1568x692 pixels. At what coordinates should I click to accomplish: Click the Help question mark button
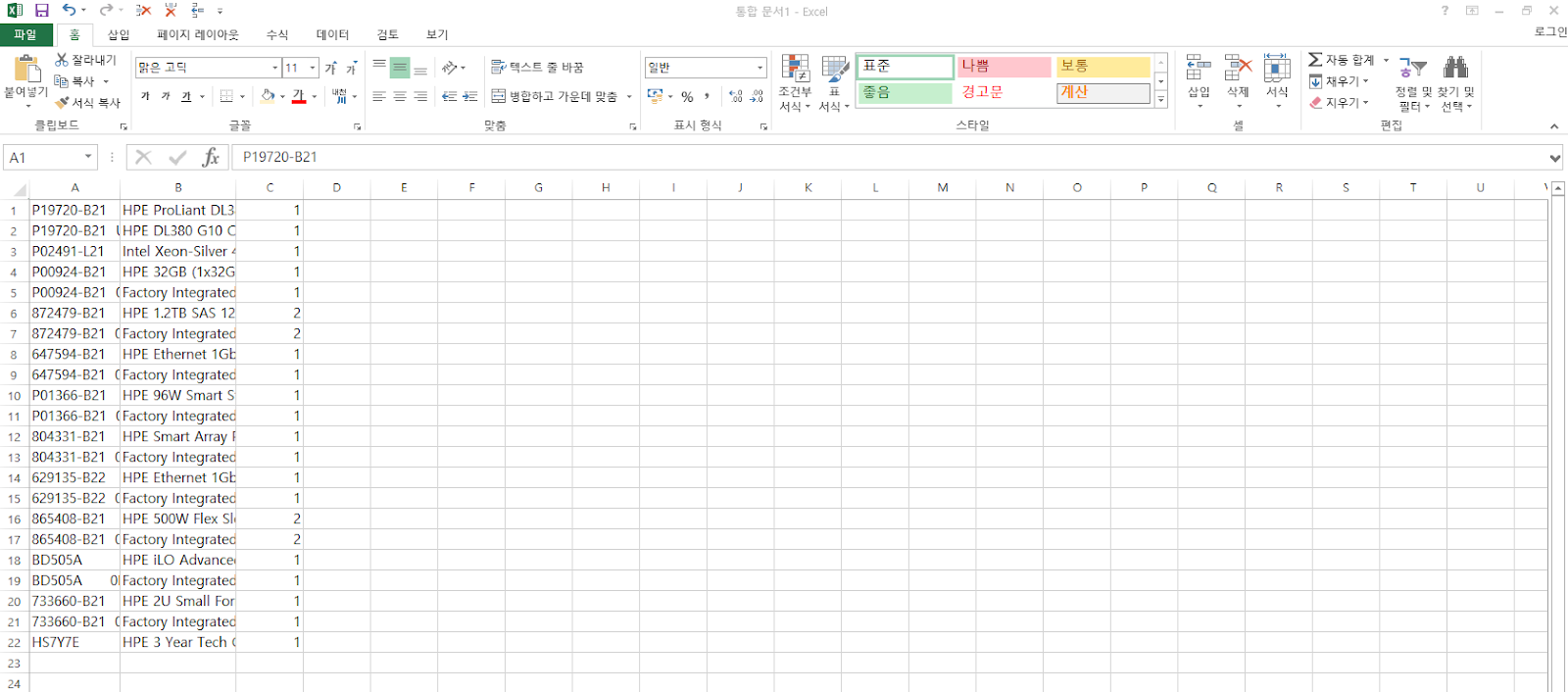pyautogui.click(x=1445, y=11)
